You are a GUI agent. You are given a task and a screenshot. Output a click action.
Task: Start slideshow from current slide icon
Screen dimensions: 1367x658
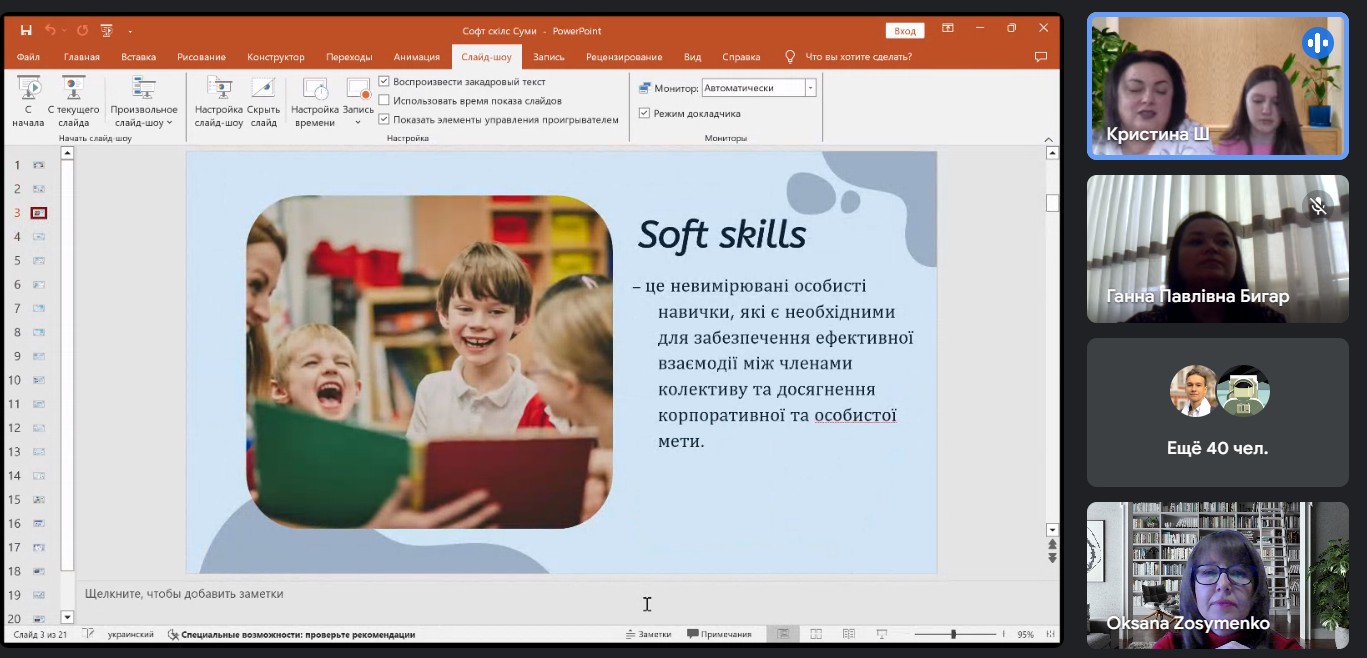73,88
